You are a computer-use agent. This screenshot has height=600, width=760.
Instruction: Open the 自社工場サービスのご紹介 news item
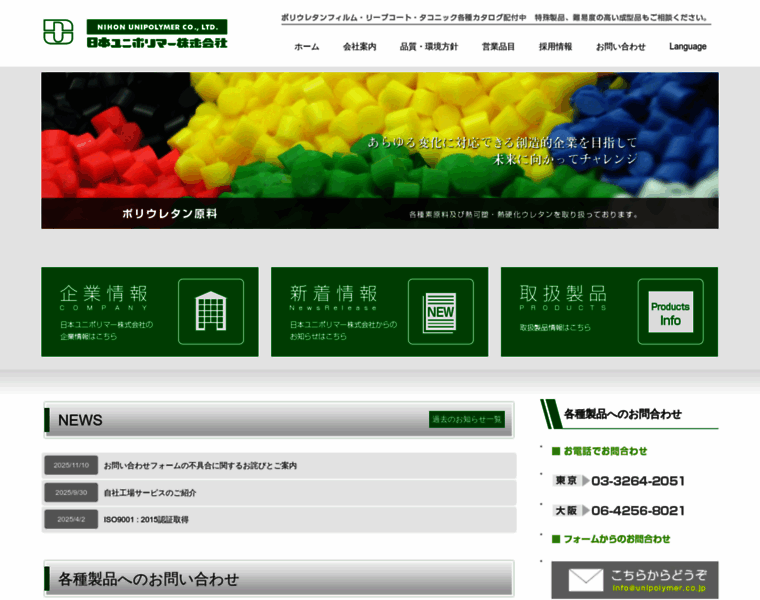click(x=150, y=492)
